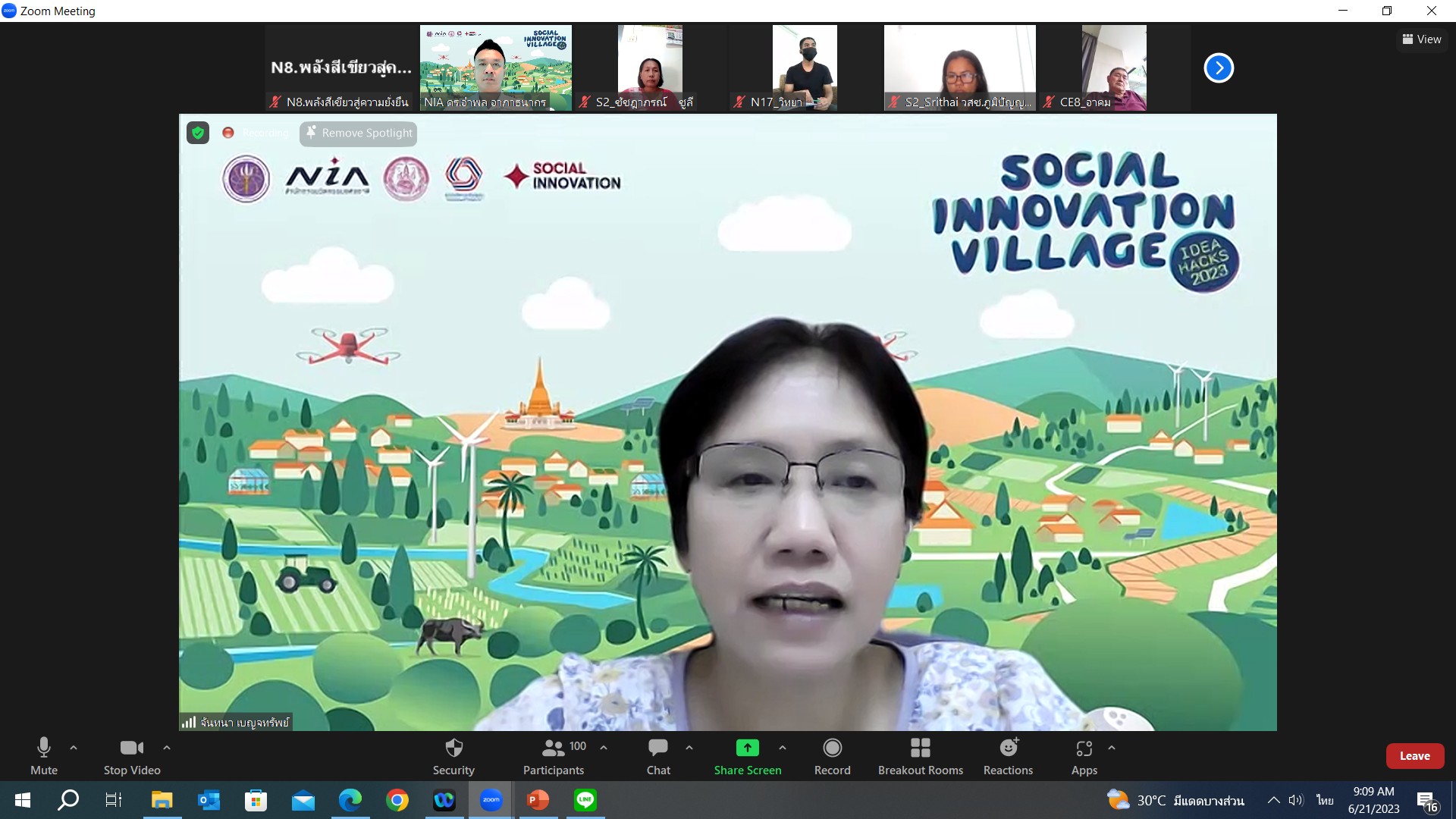This screenshot has width=1456, height=819.
Task: Open the Chat panel
Action: pyautogui.click(x=657, y=756)
